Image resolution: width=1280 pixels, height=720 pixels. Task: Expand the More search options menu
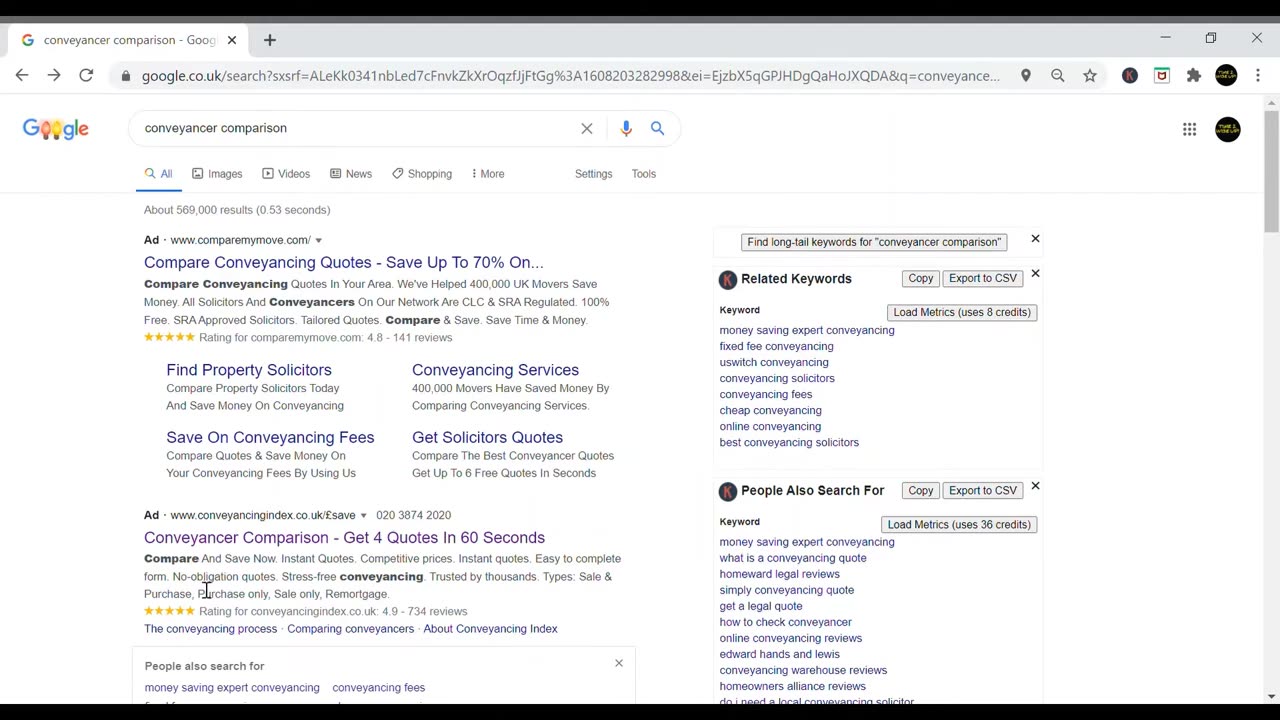pos(488,174)
